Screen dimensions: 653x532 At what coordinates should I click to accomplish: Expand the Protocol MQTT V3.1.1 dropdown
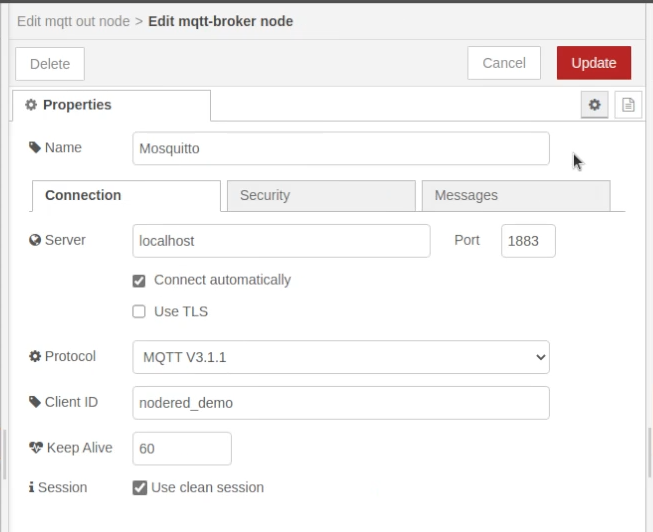point(340,357)
